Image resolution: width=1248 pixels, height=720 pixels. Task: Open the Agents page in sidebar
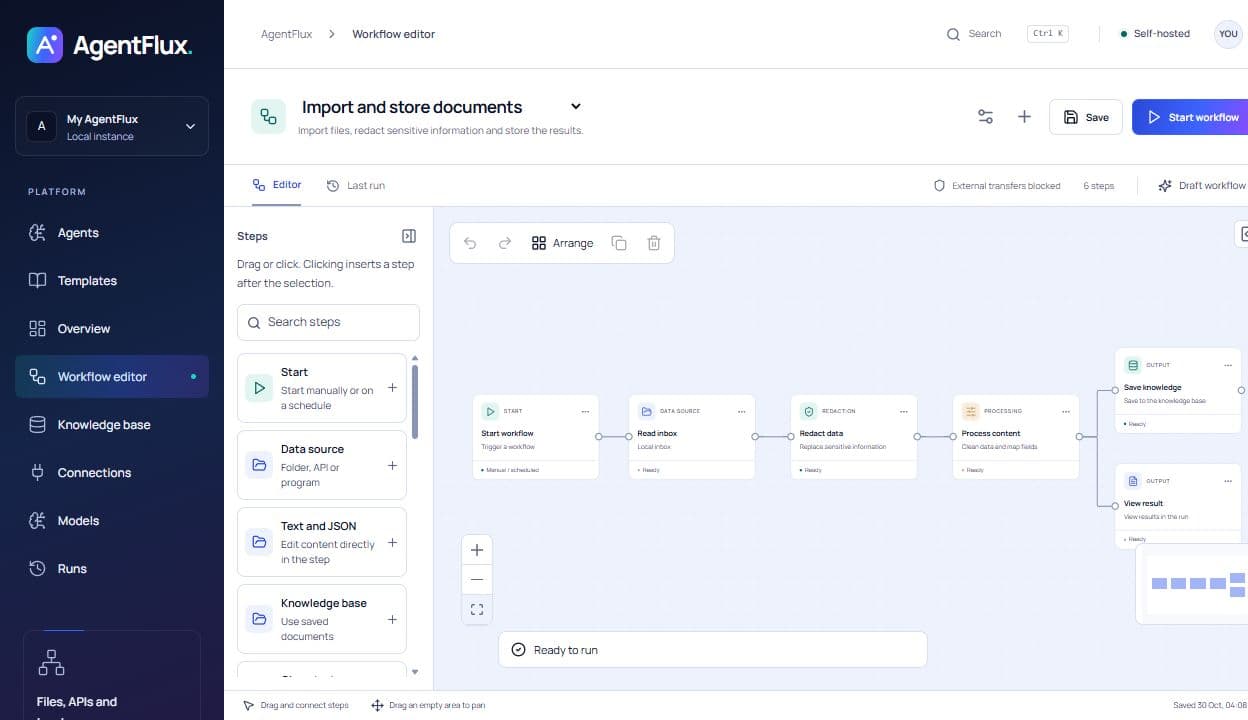[112, 233]
